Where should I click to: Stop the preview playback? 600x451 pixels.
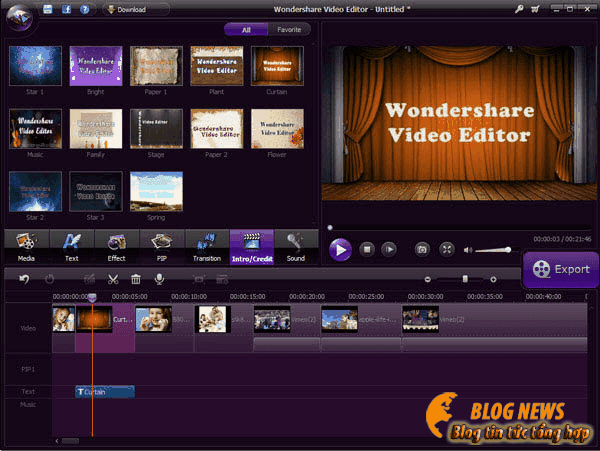pyautogui.click(x=367, y=249)
